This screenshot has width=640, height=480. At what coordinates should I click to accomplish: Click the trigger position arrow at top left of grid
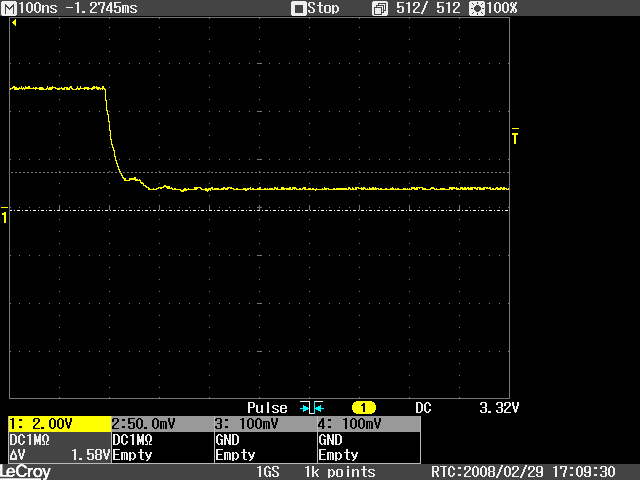pos(15,23)
